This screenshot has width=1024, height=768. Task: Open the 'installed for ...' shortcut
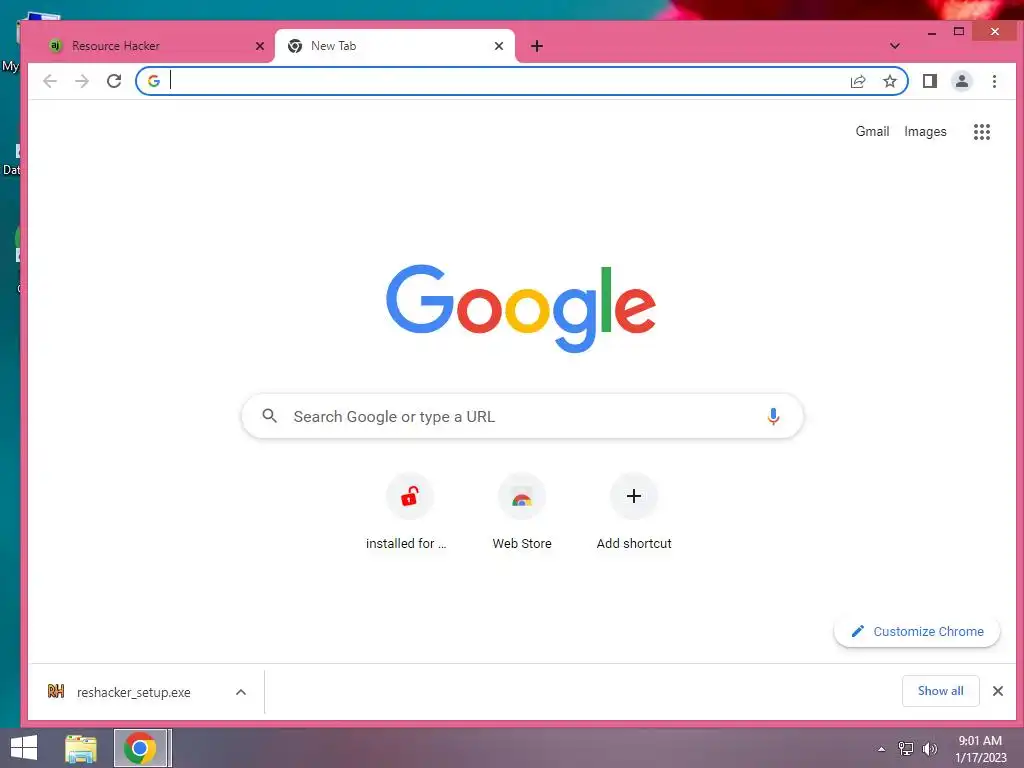409,513
